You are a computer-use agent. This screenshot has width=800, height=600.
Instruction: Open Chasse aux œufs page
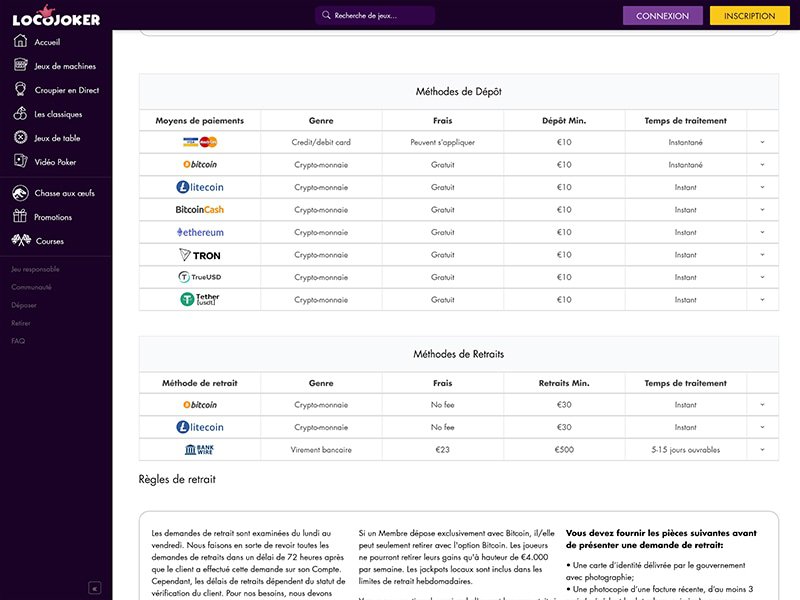click(x=65, y=193)
